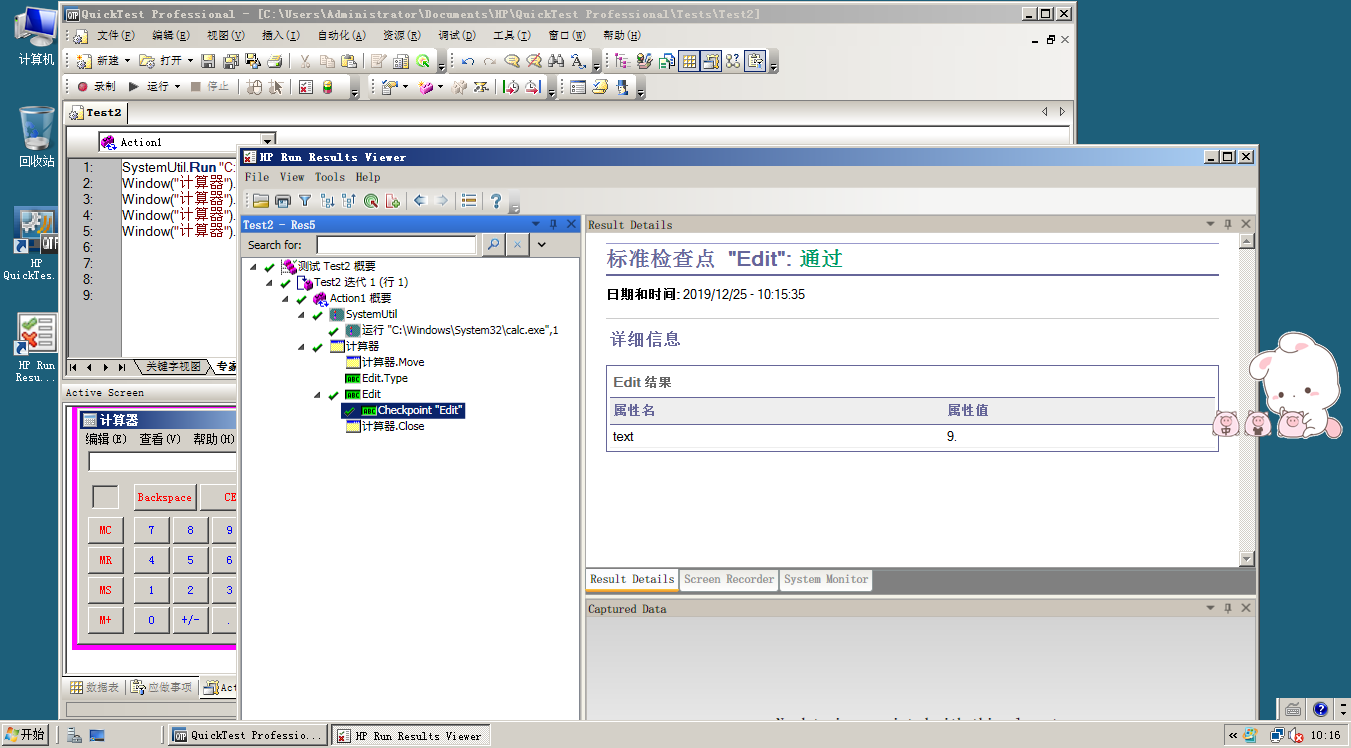The image size is (1351, 748).
Task: Toggle auto-hide pin on Test2 - Res5 panel
Action: point(554,225)
